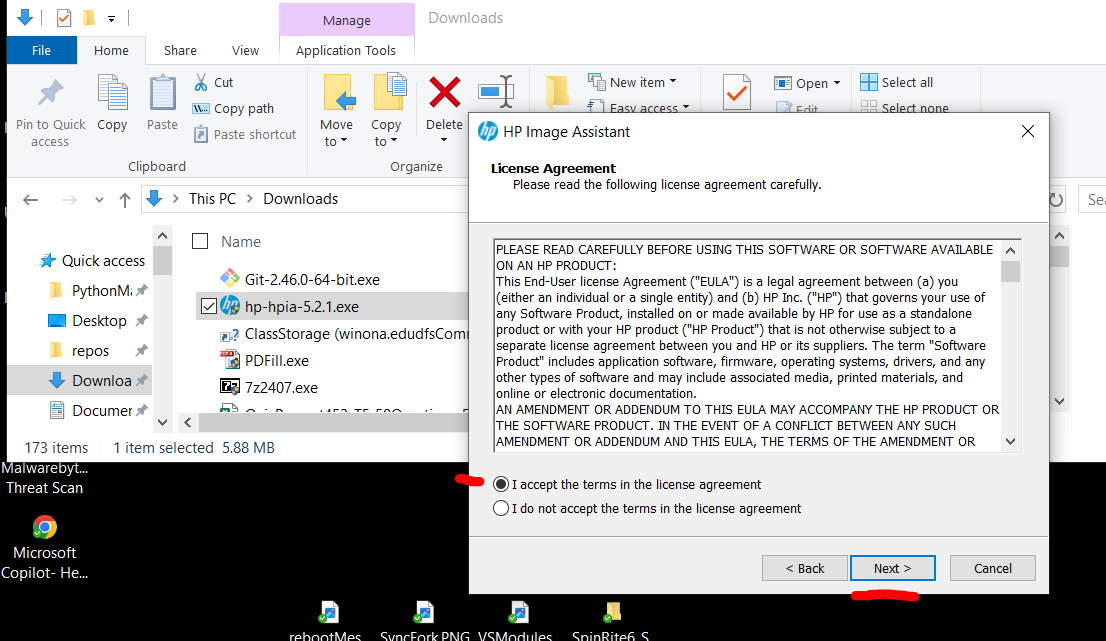Click the Copy icon in Clipboard group

pos(112,92)
